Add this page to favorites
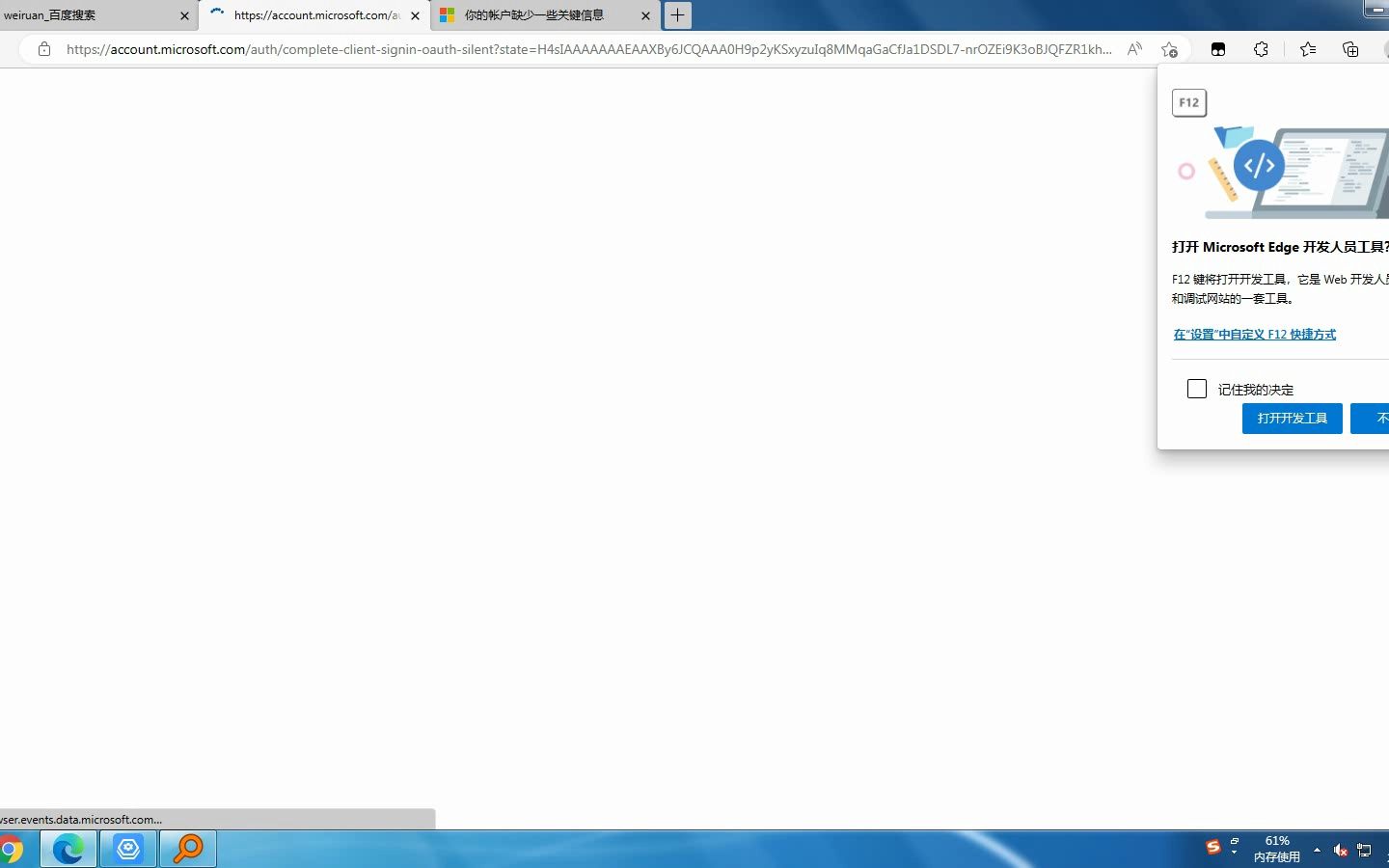1389x868 pixels. coord(1169,49)
